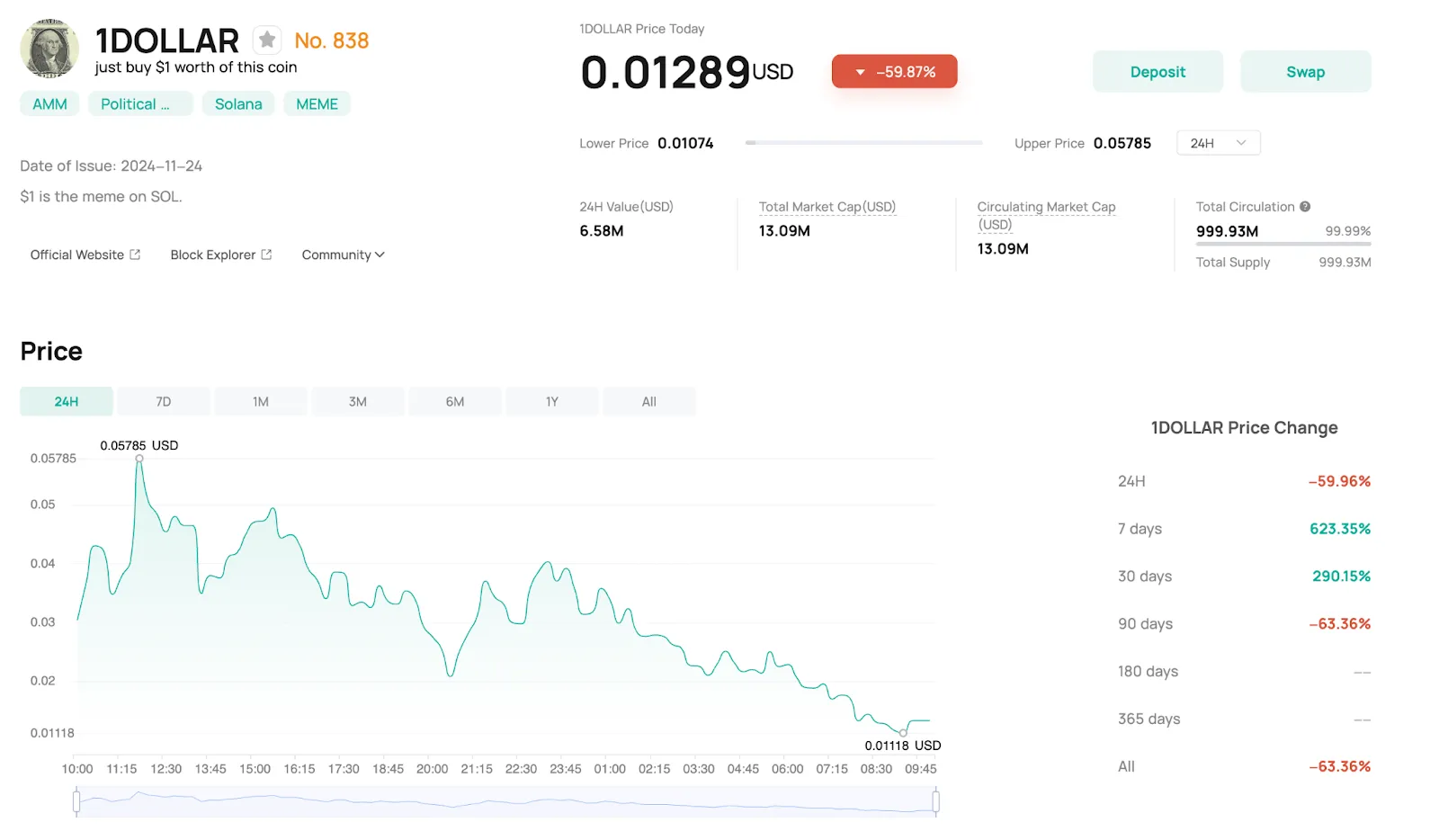Select the Political tag

[140, 104]
